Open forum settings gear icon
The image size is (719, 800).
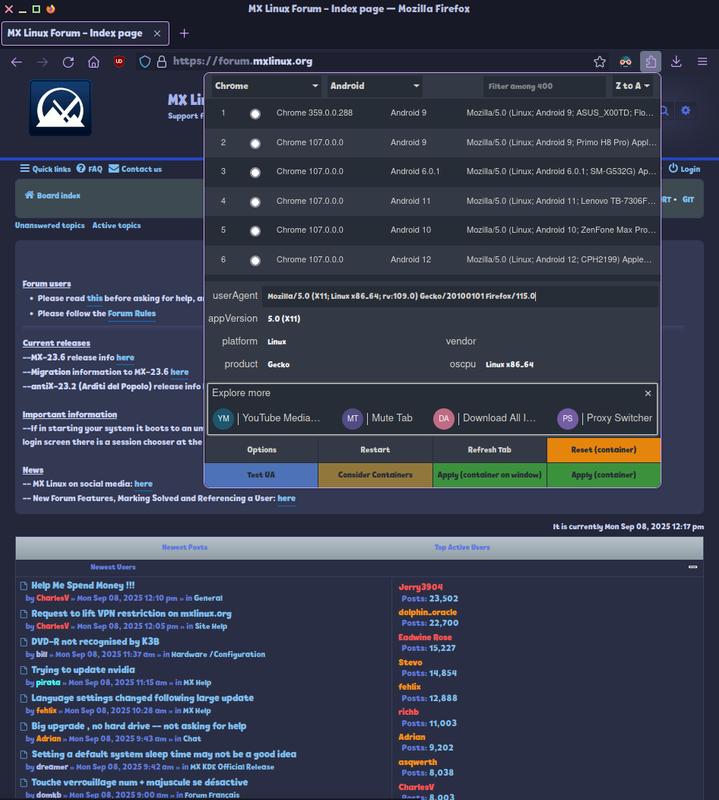click(685, 110)
